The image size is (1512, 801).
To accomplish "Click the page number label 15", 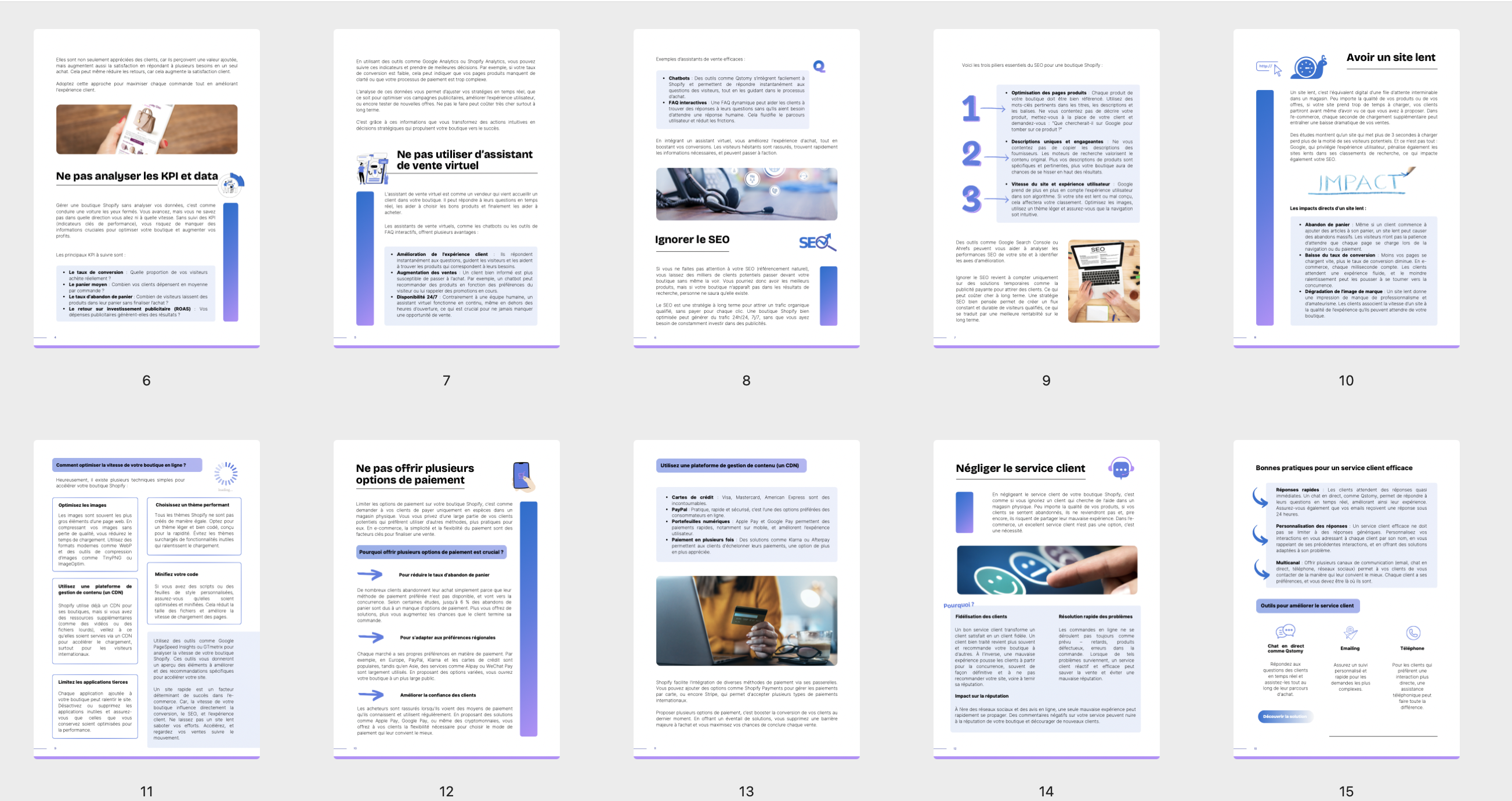I will click(1346, 791).
